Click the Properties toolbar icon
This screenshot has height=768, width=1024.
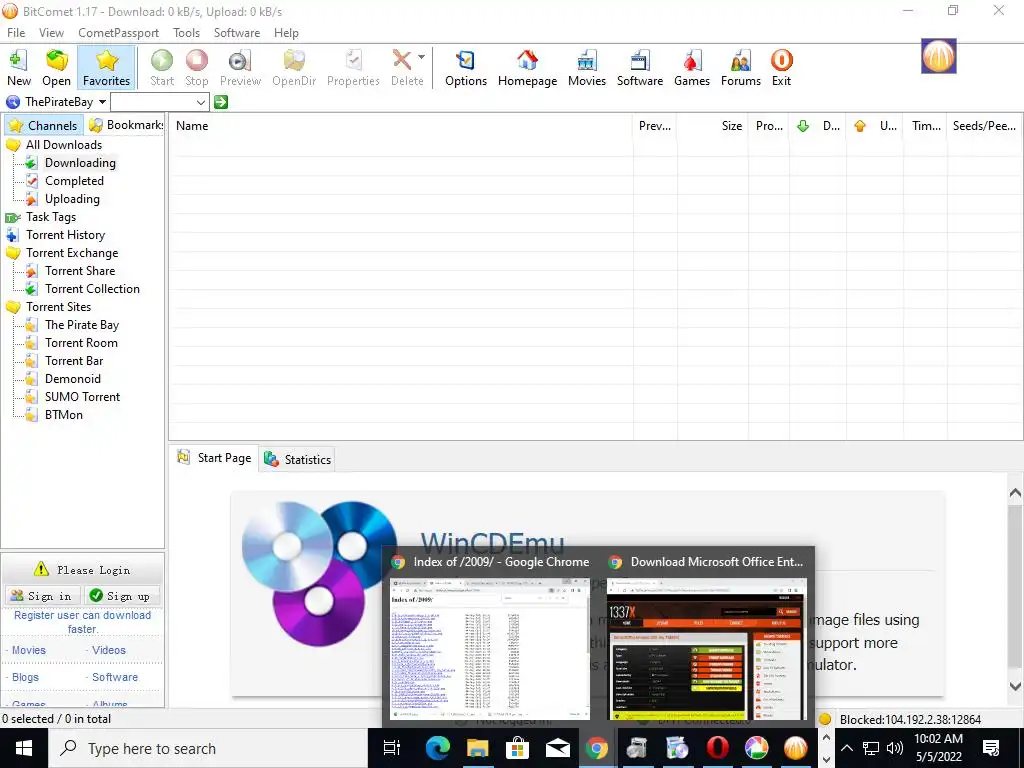(353, 67)
